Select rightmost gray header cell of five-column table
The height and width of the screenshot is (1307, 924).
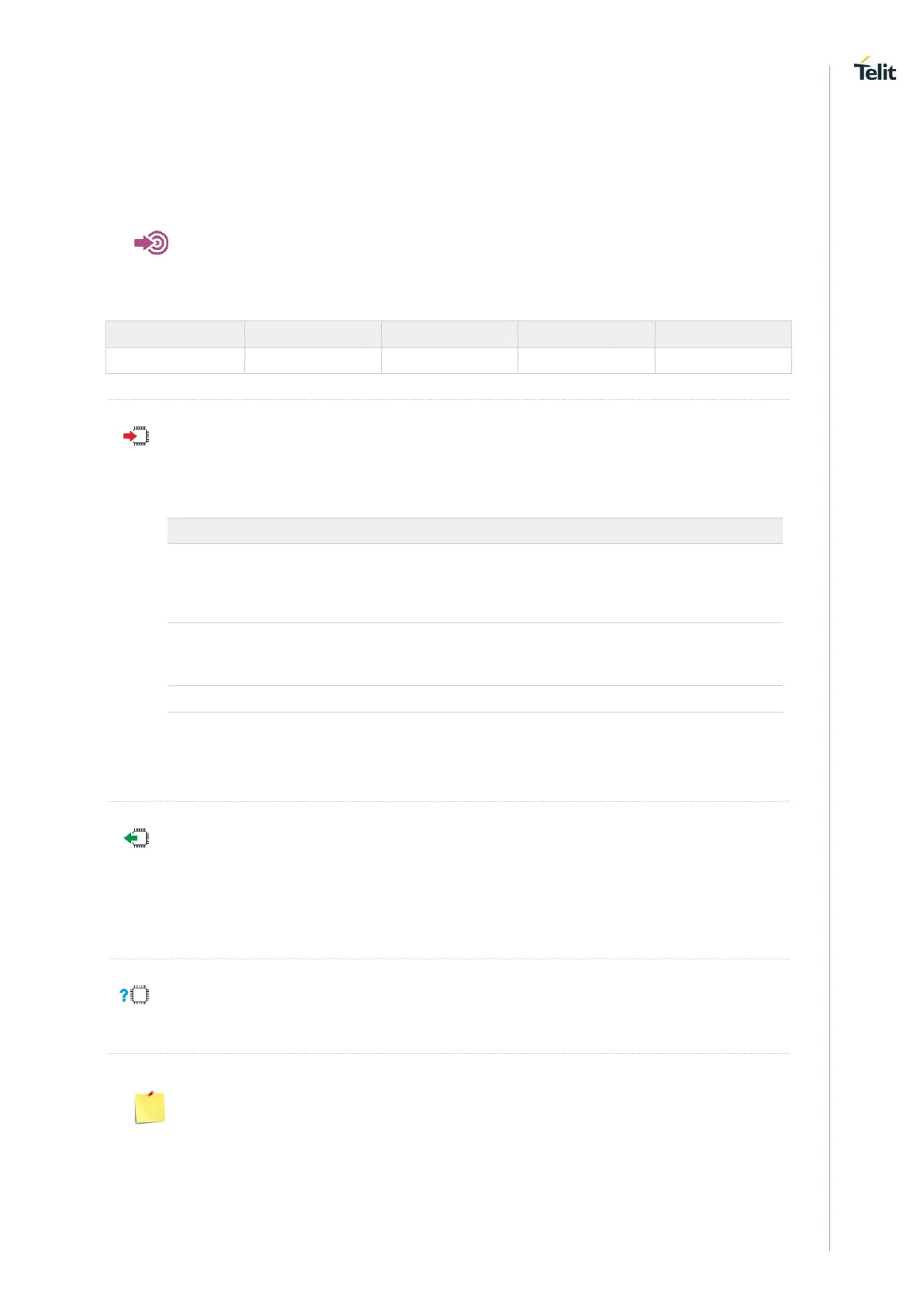tap(723, 334)
